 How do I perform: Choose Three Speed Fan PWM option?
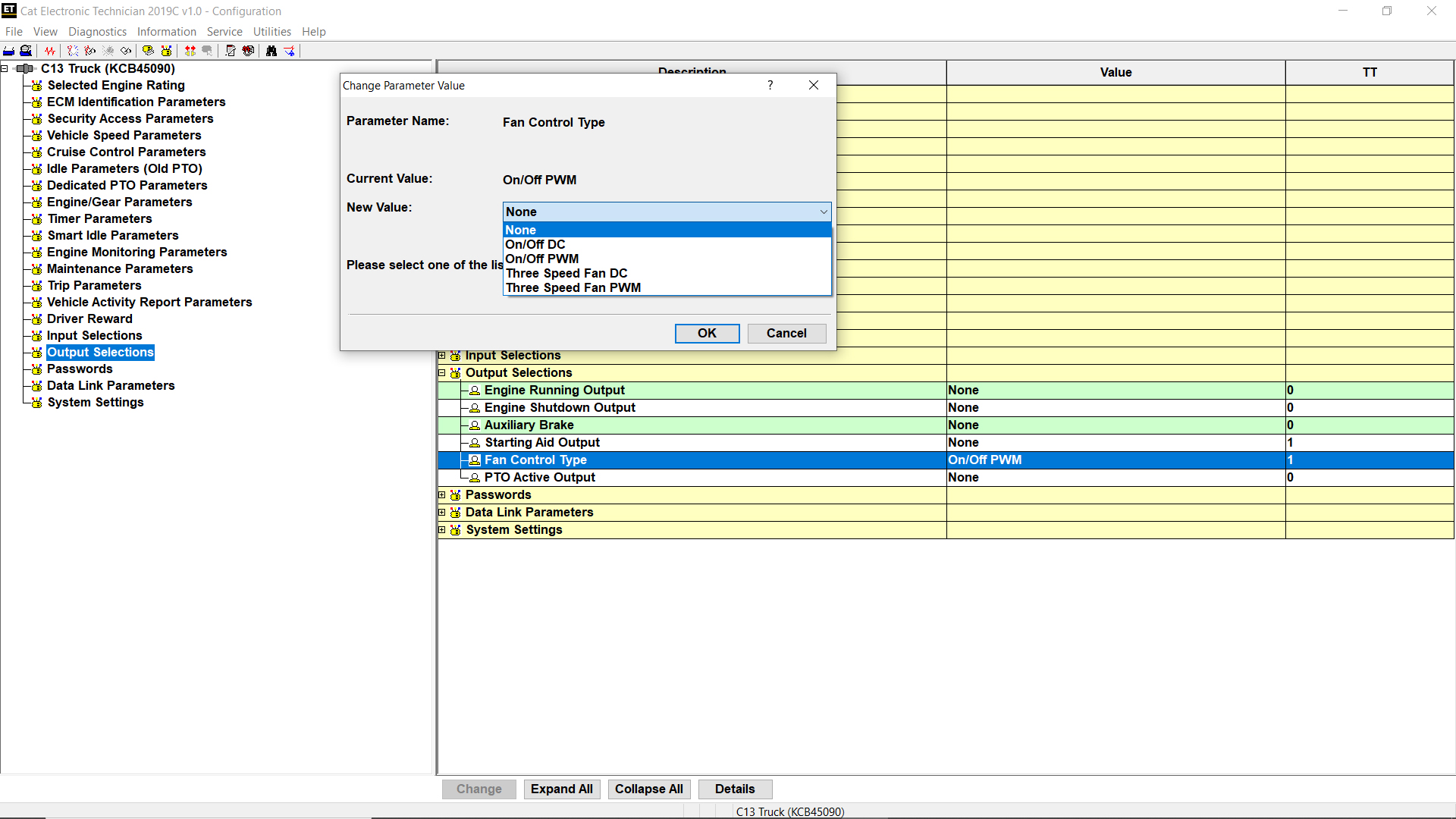[x=573, y=287]
